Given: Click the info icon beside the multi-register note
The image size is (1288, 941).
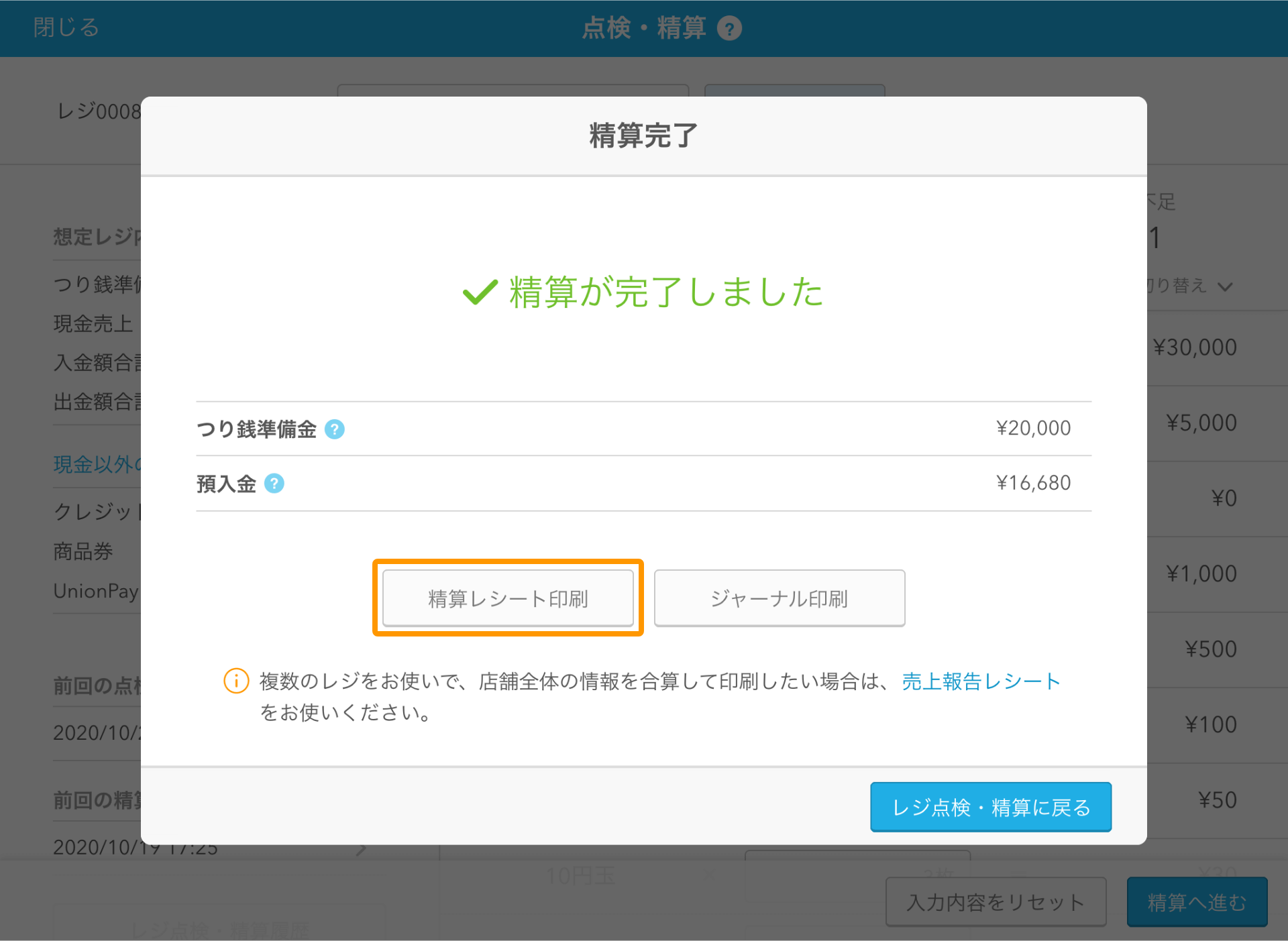Looking at the screenshot, I should tap(236, 681).
